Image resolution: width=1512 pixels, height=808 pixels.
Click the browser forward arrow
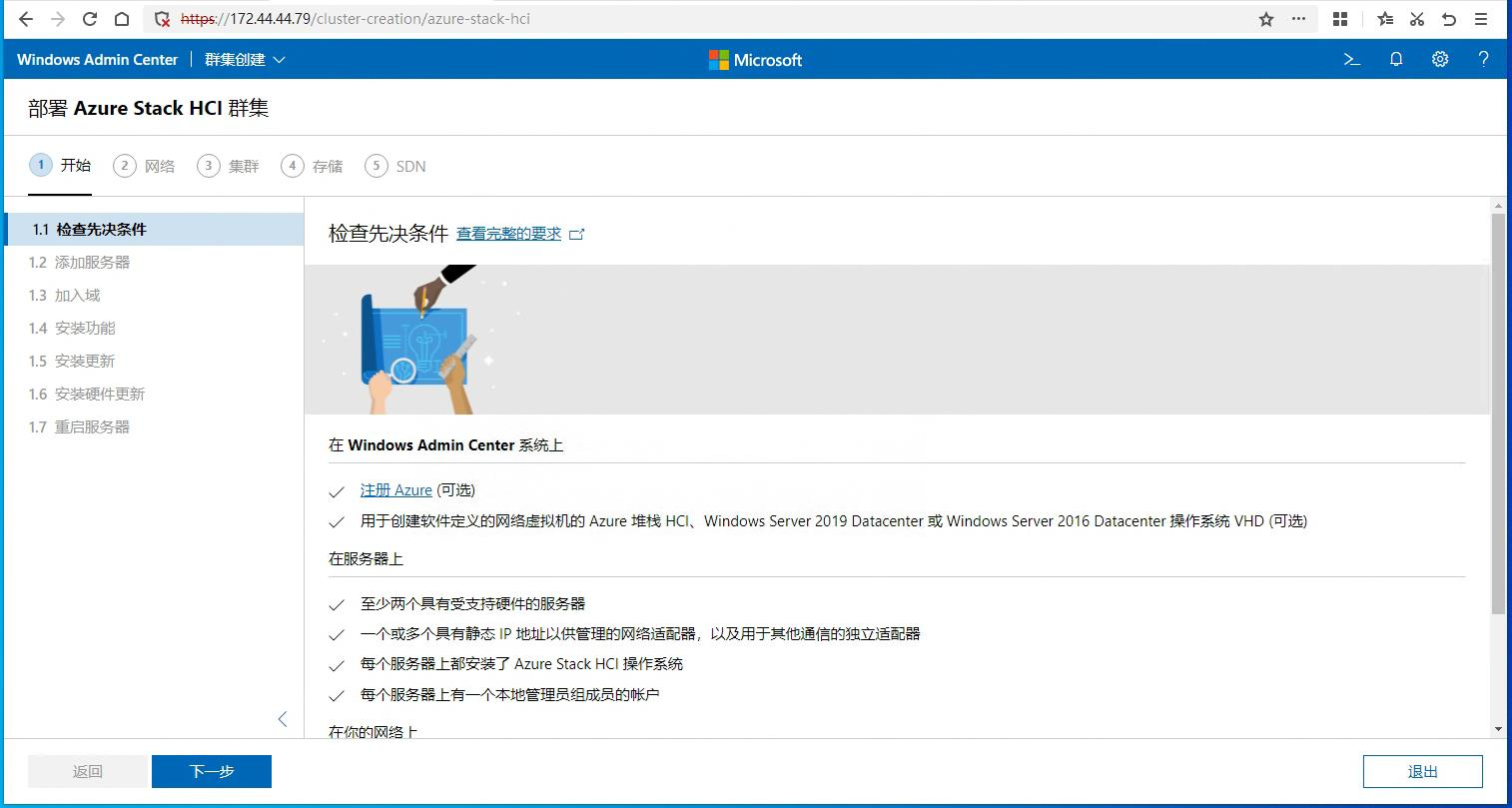point(58,19)
